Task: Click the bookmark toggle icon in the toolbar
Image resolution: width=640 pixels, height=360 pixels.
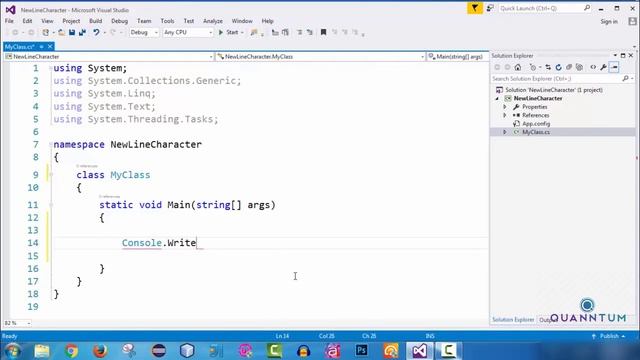Action: pos(323,32)
